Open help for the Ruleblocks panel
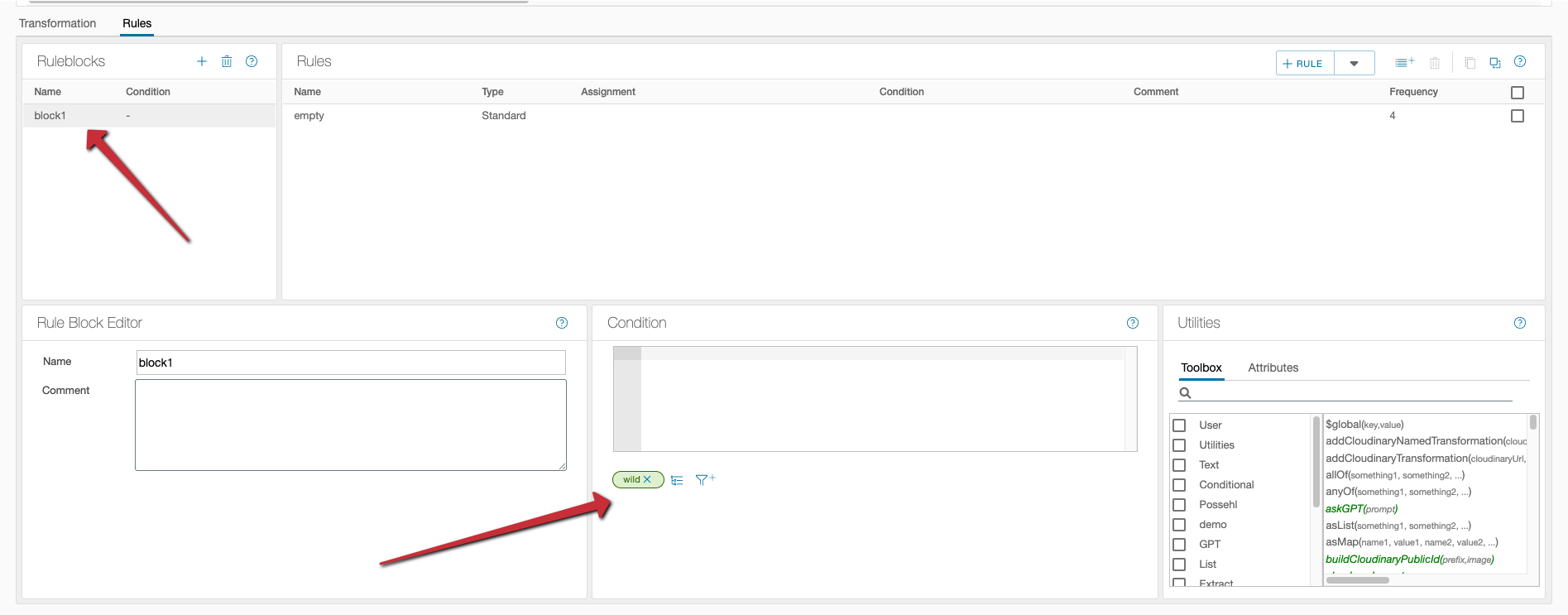The height and width of the screenshot is (615, 1568). (252, 61)
